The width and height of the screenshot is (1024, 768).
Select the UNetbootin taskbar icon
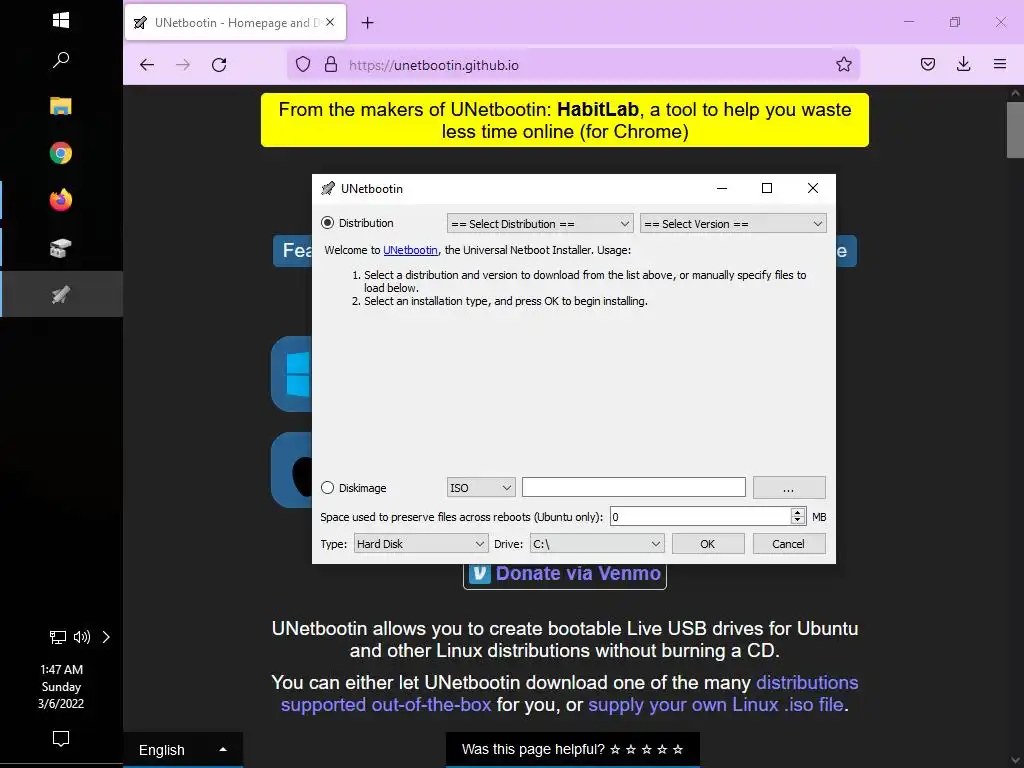(61, 295)
